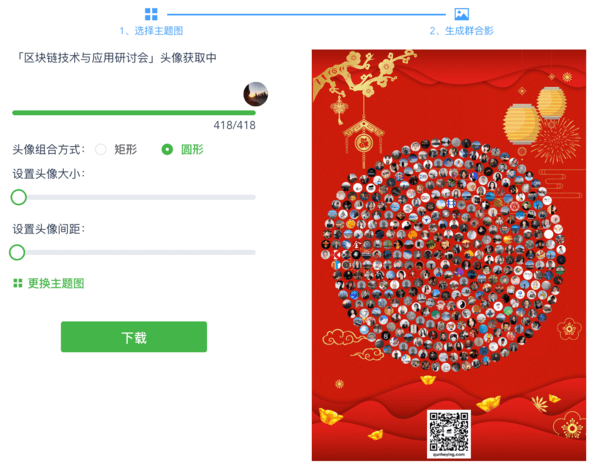Image resolution: width=600 pixels, height=474 pixels.
Task: Click the 更换主题图 link
Action: [x=56, y=283]
